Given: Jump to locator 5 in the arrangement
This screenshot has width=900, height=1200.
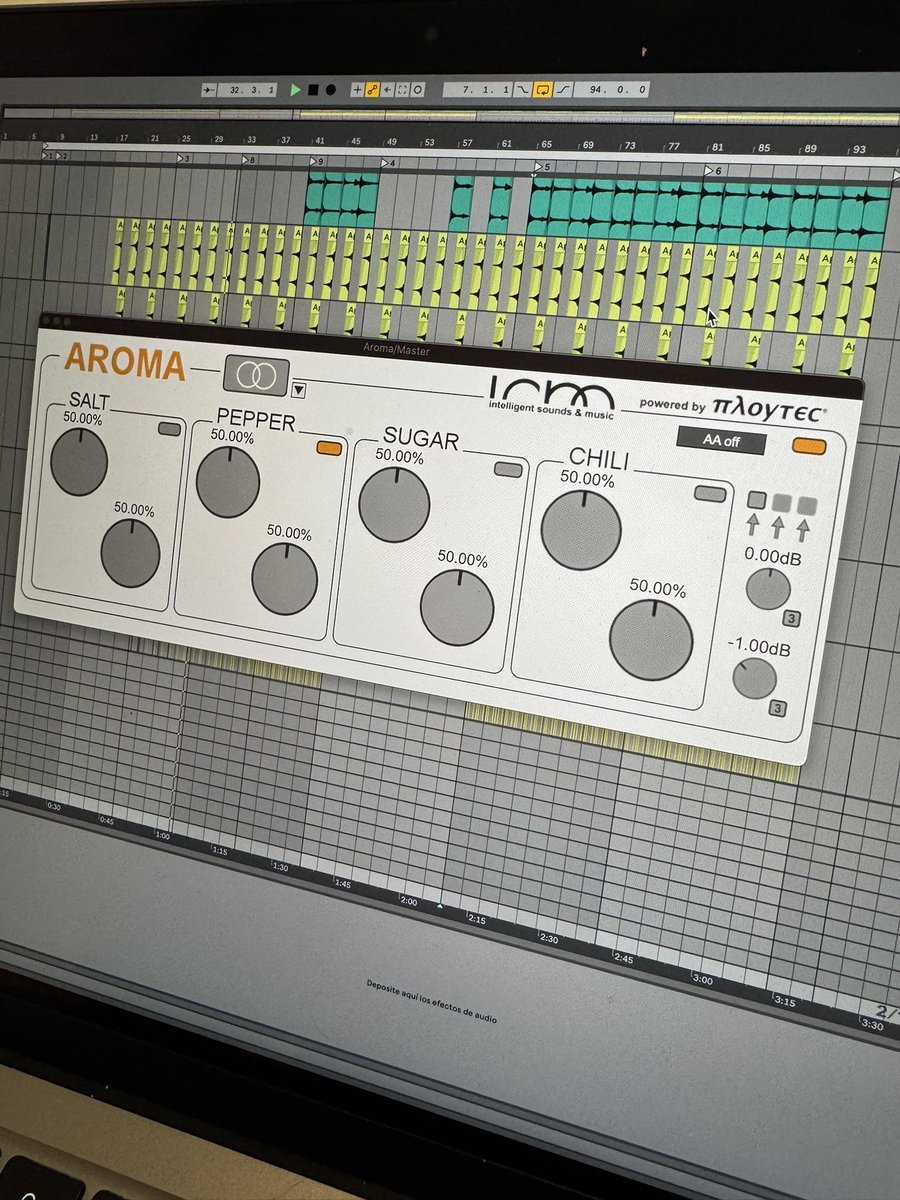Looking at the screenshot, I should coord(543,166).
